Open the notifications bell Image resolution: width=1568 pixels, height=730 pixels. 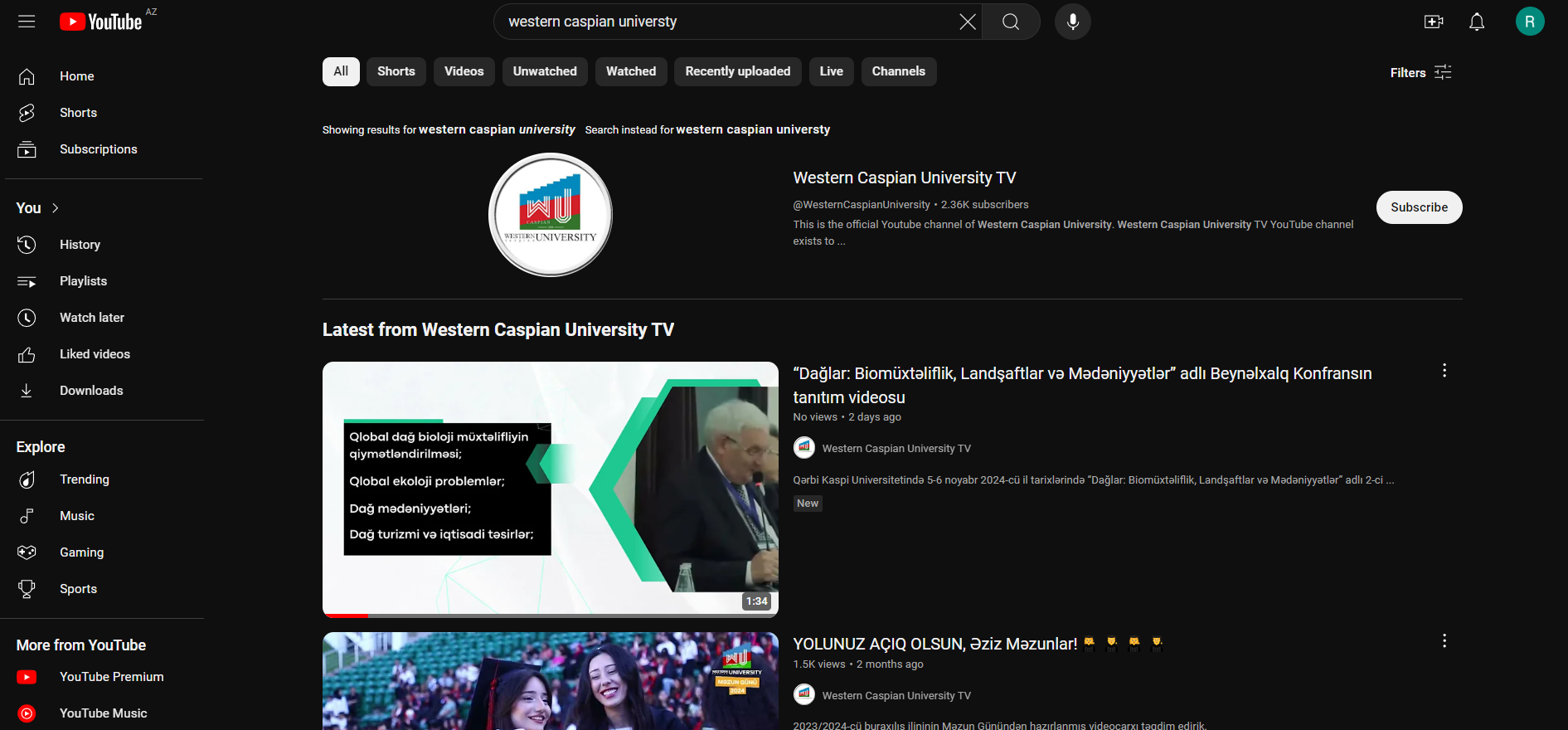1477,22
